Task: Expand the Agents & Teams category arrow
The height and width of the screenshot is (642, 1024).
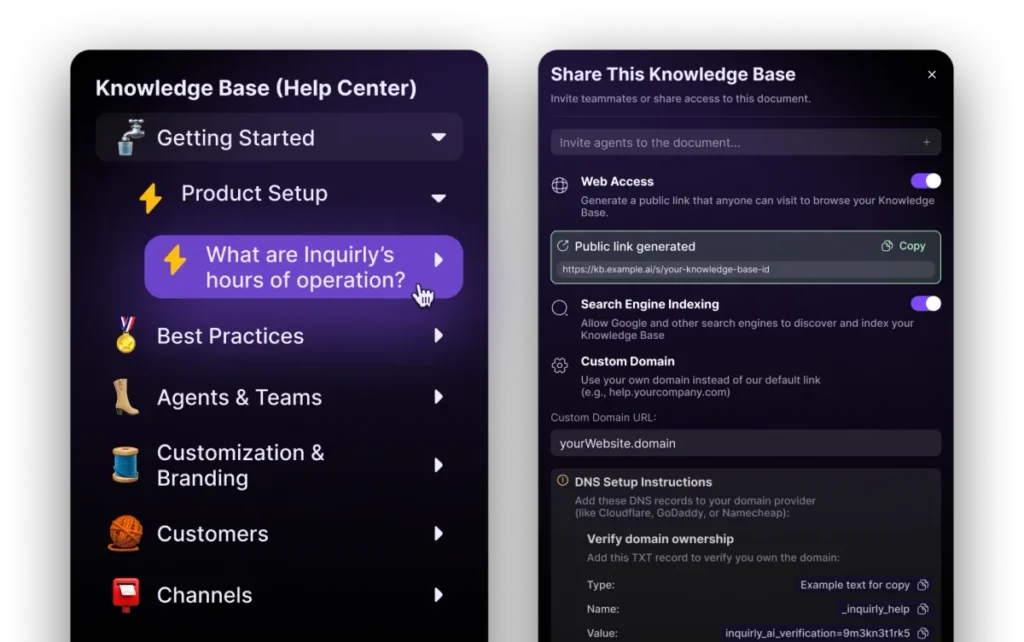Action: click(x=438, y=397)
